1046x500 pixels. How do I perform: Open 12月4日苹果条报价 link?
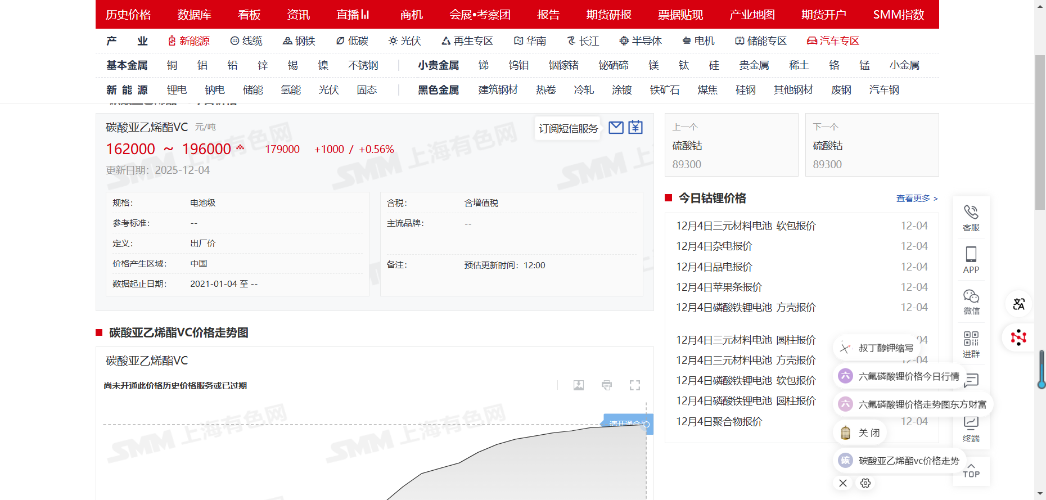click(719, 287)
